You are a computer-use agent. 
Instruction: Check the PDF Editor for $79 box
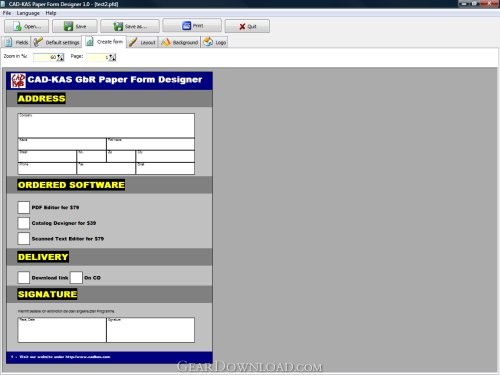click(x=24, y=207)
